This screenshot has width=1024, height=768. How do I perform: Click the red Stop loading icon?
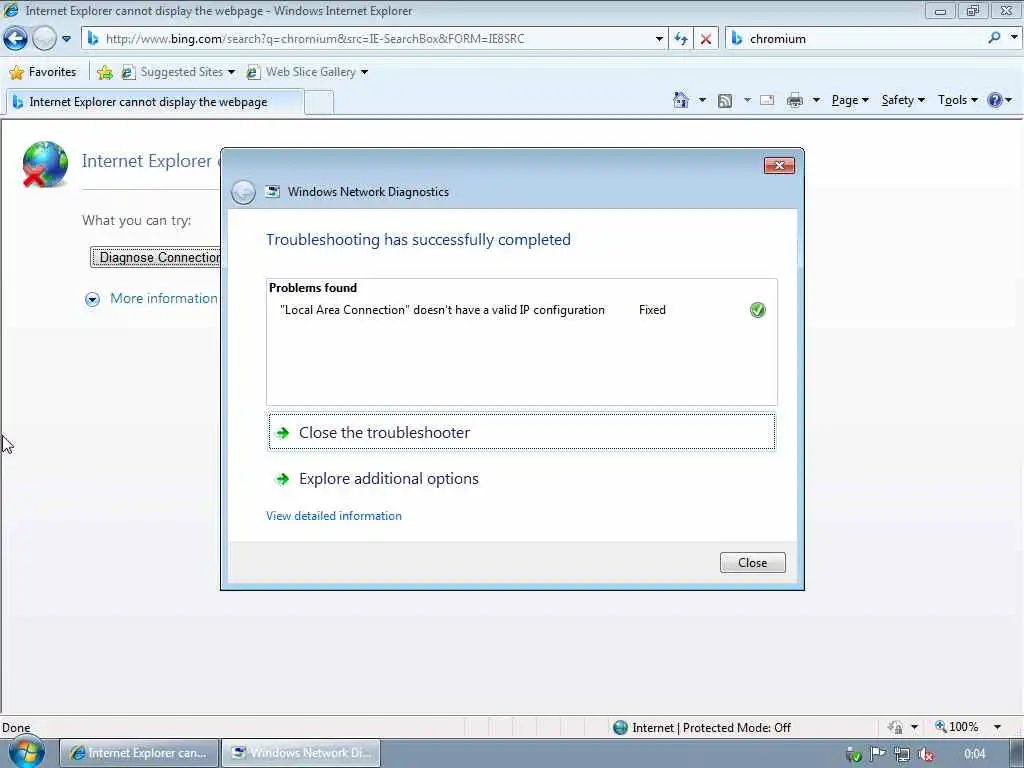[706, 39]
